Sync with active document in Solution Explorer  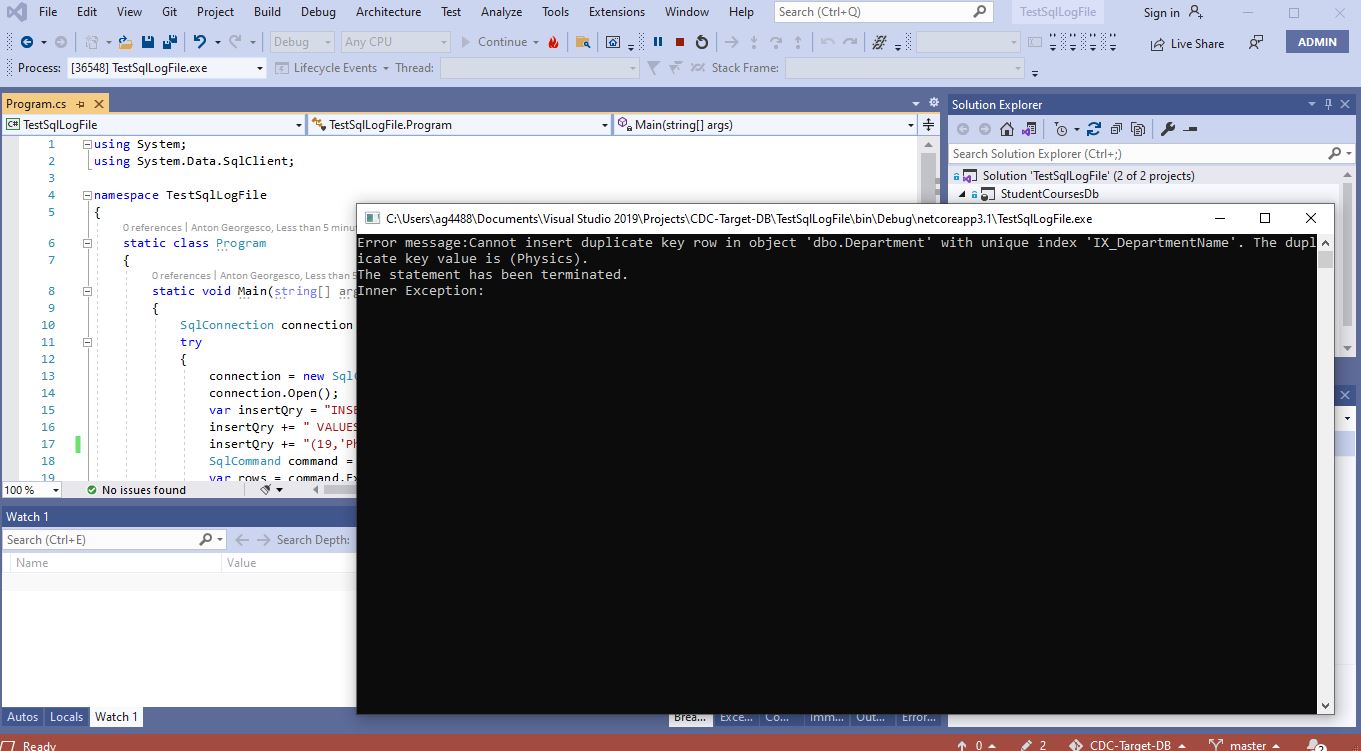point(1093,129)
